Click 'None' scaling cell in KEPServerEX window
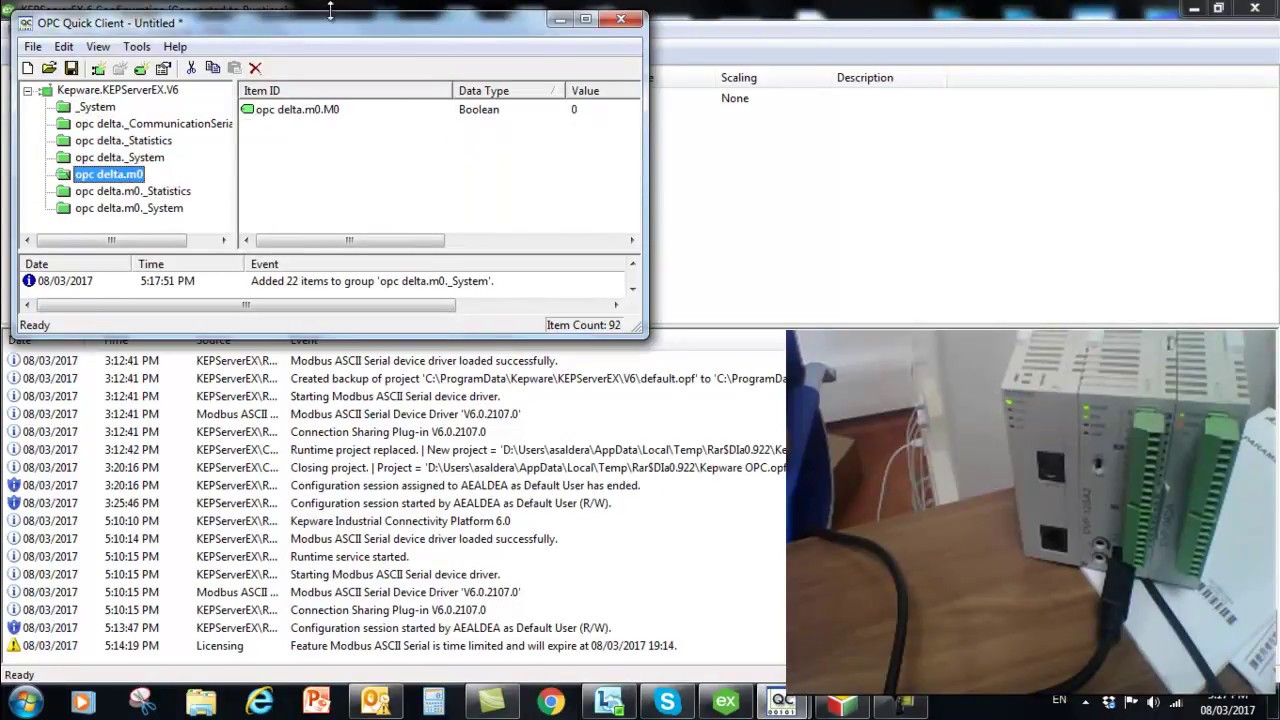 click(735, 98)
